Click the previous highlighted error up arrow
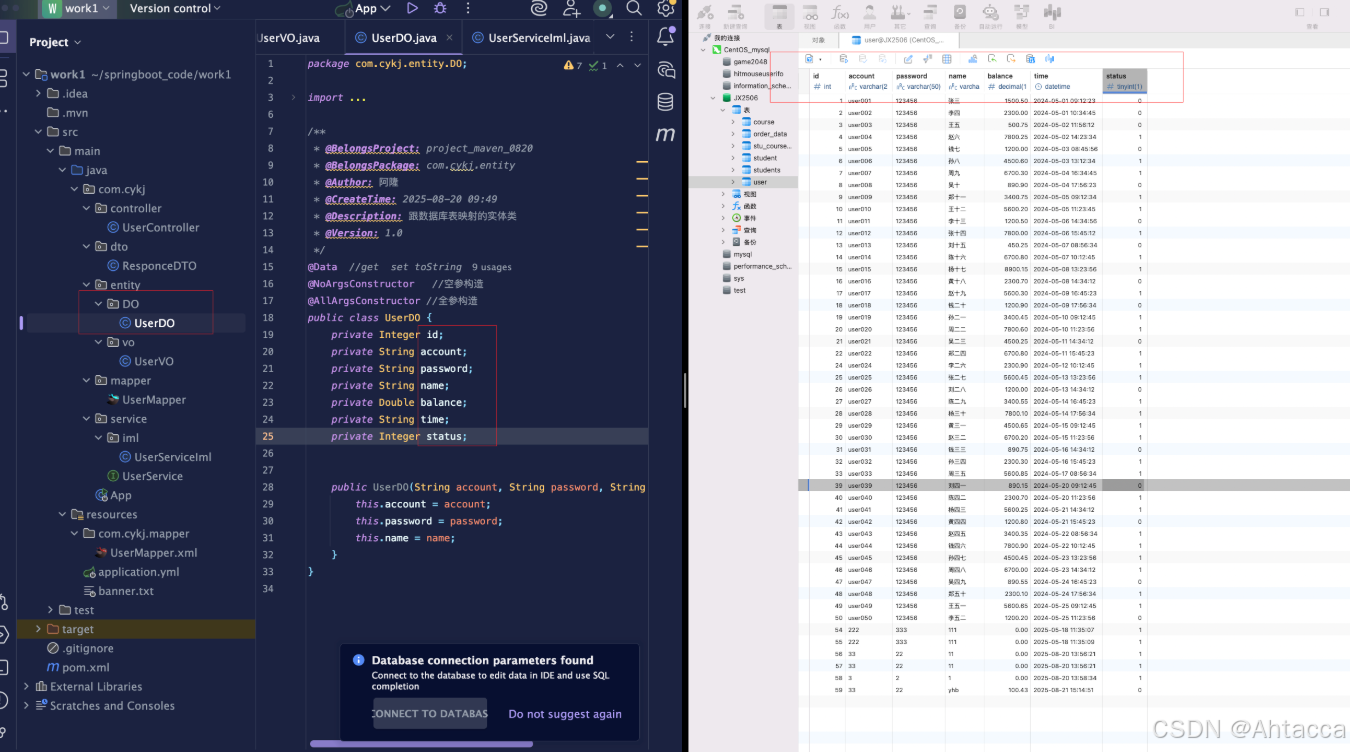 coord(619,66)
